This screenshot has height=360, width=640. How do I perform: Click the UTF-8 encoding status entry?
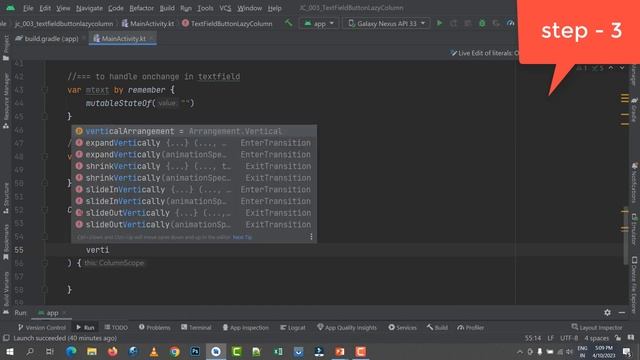(569, 338)
